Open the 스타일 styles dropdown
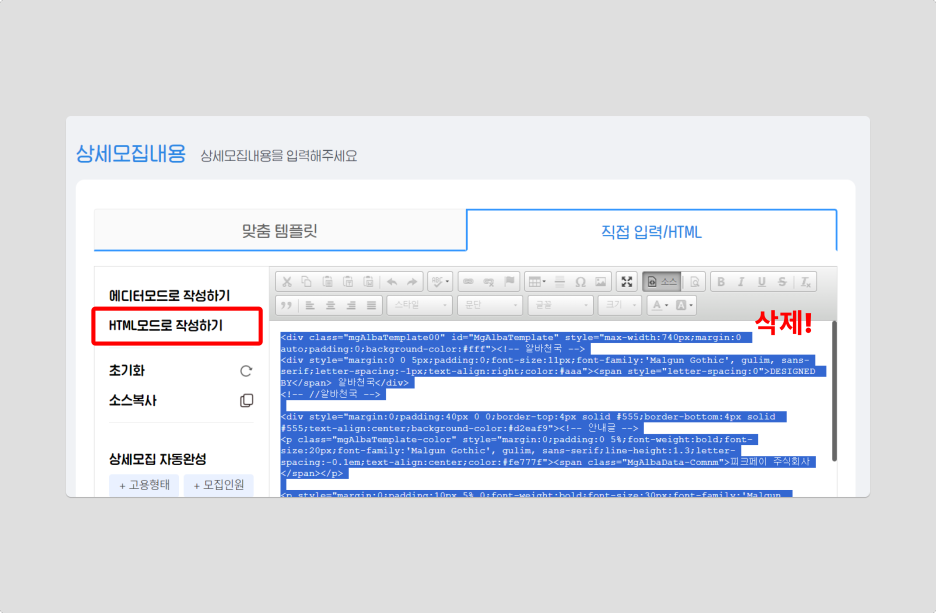 tap(420, 305)
